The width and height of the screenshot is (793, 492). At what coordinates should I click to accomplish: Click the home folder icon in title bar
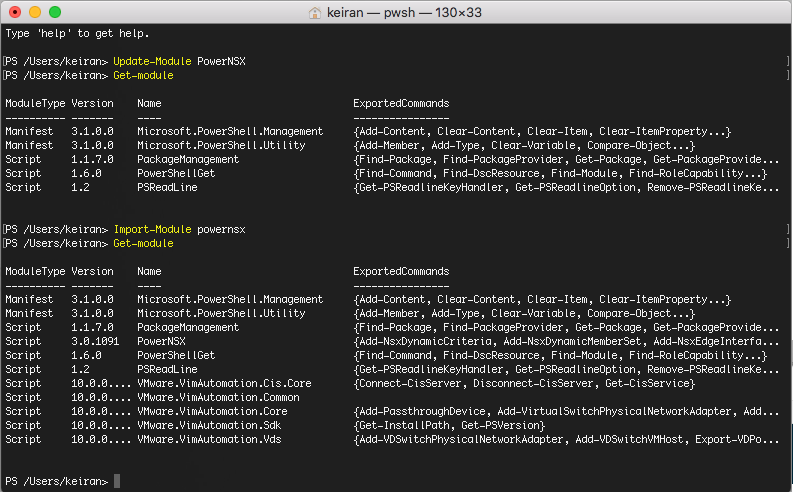pos(316,13)
